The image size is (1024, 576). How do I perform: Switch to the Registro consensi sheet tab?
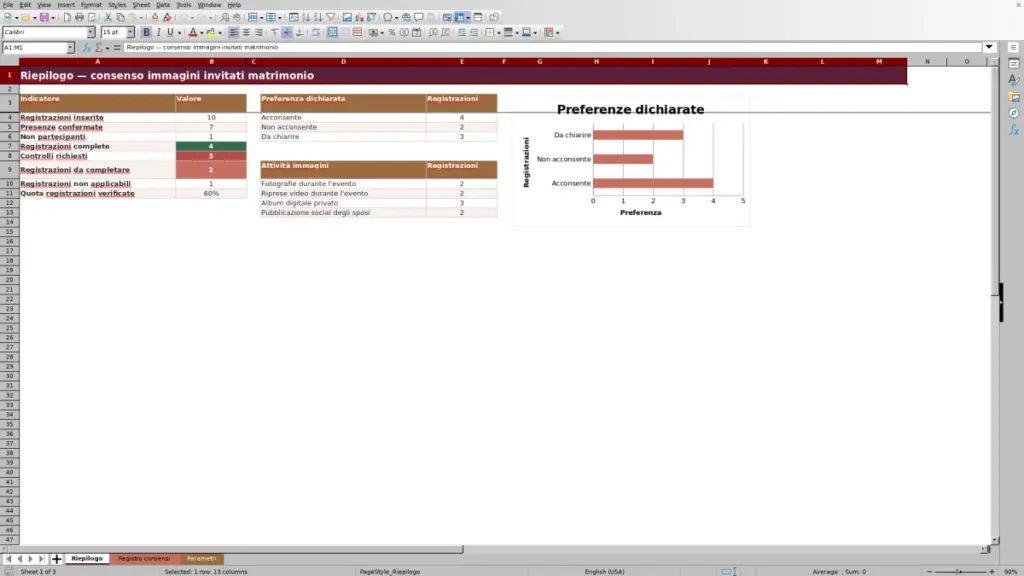144,559
